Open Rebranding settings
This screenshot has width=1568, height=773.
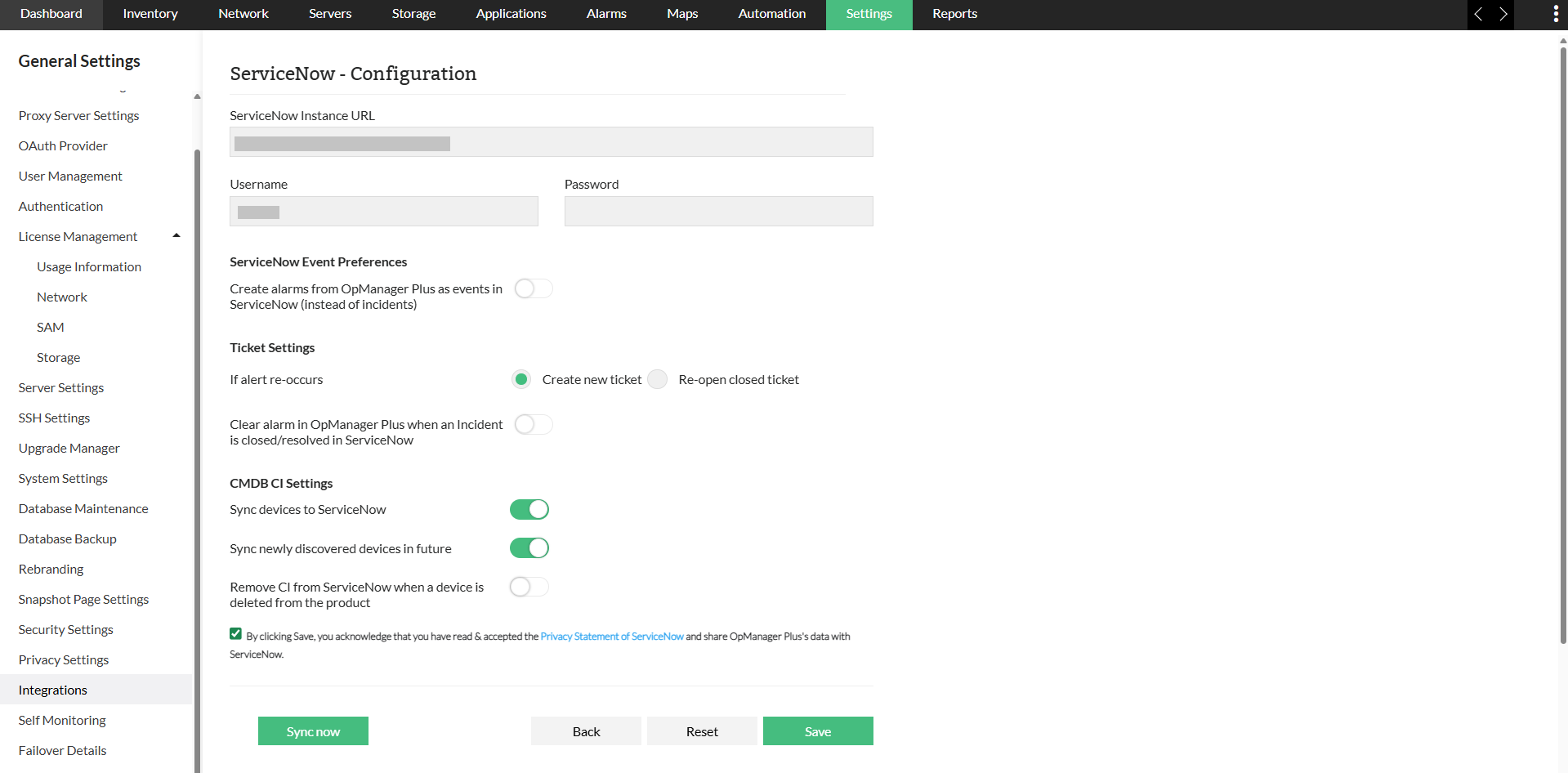[51, 569]
